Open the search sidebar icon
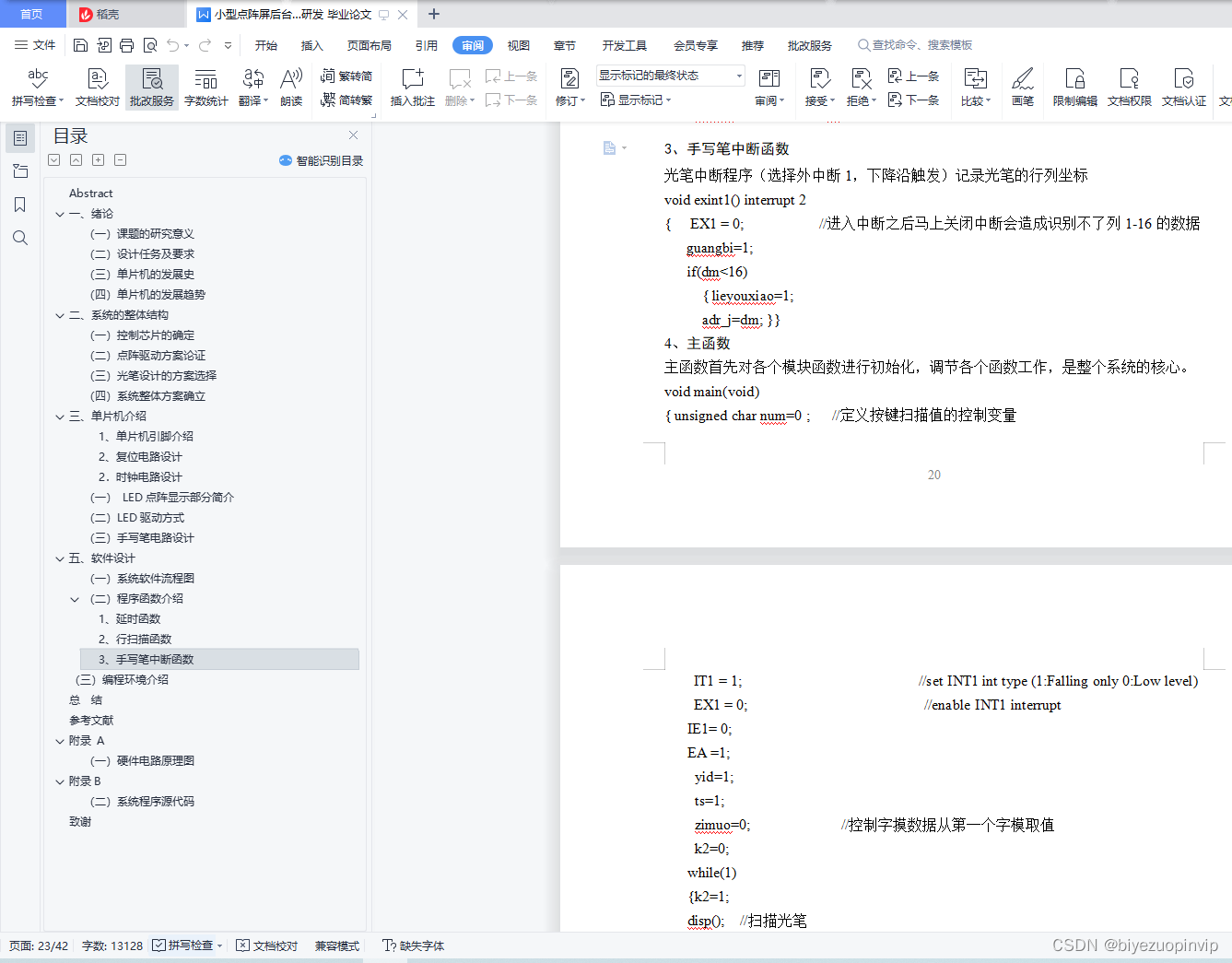Viewport: 1232px width, 963px height. click(20, 238)
